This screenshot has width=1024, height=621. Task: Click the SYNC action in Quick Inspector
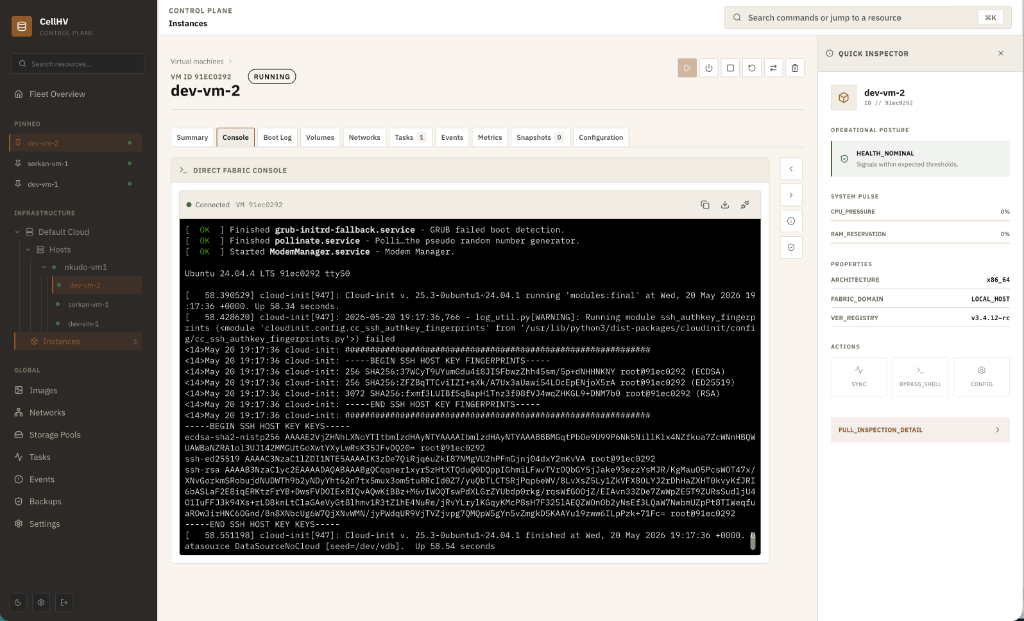(859, 376)
